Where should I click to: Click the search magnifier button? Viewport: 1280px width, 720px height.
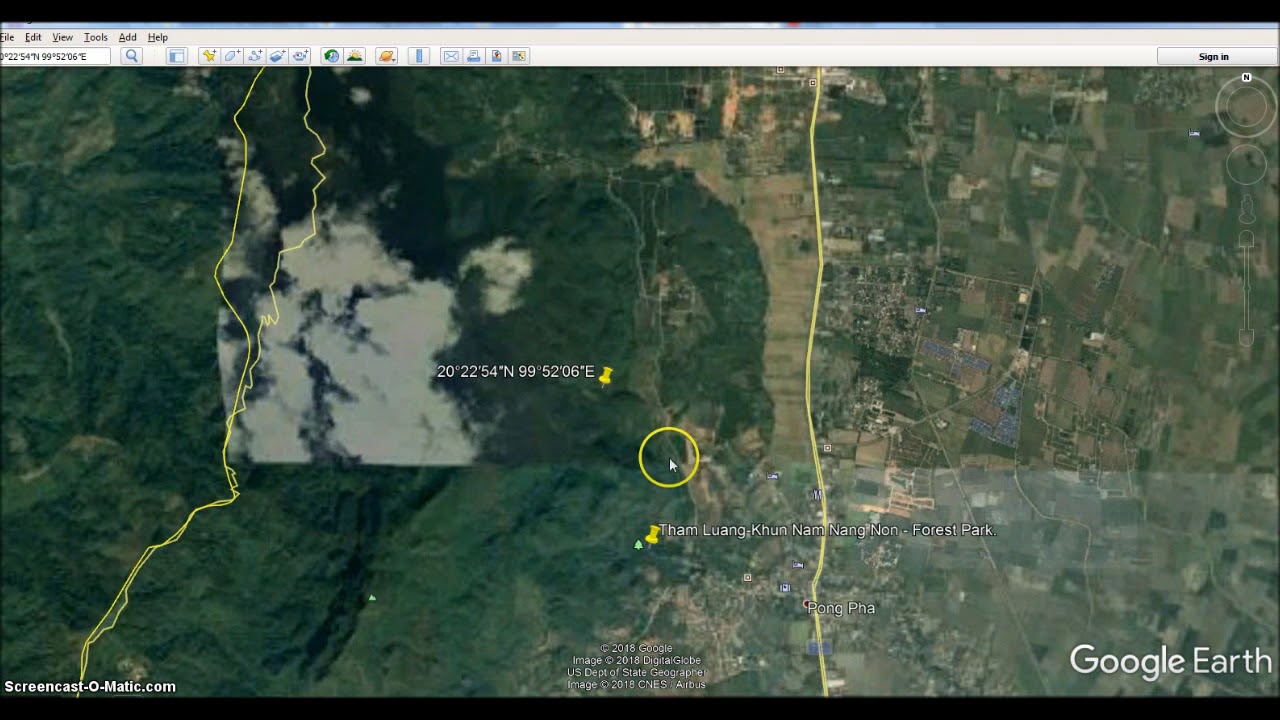(131, 56)
